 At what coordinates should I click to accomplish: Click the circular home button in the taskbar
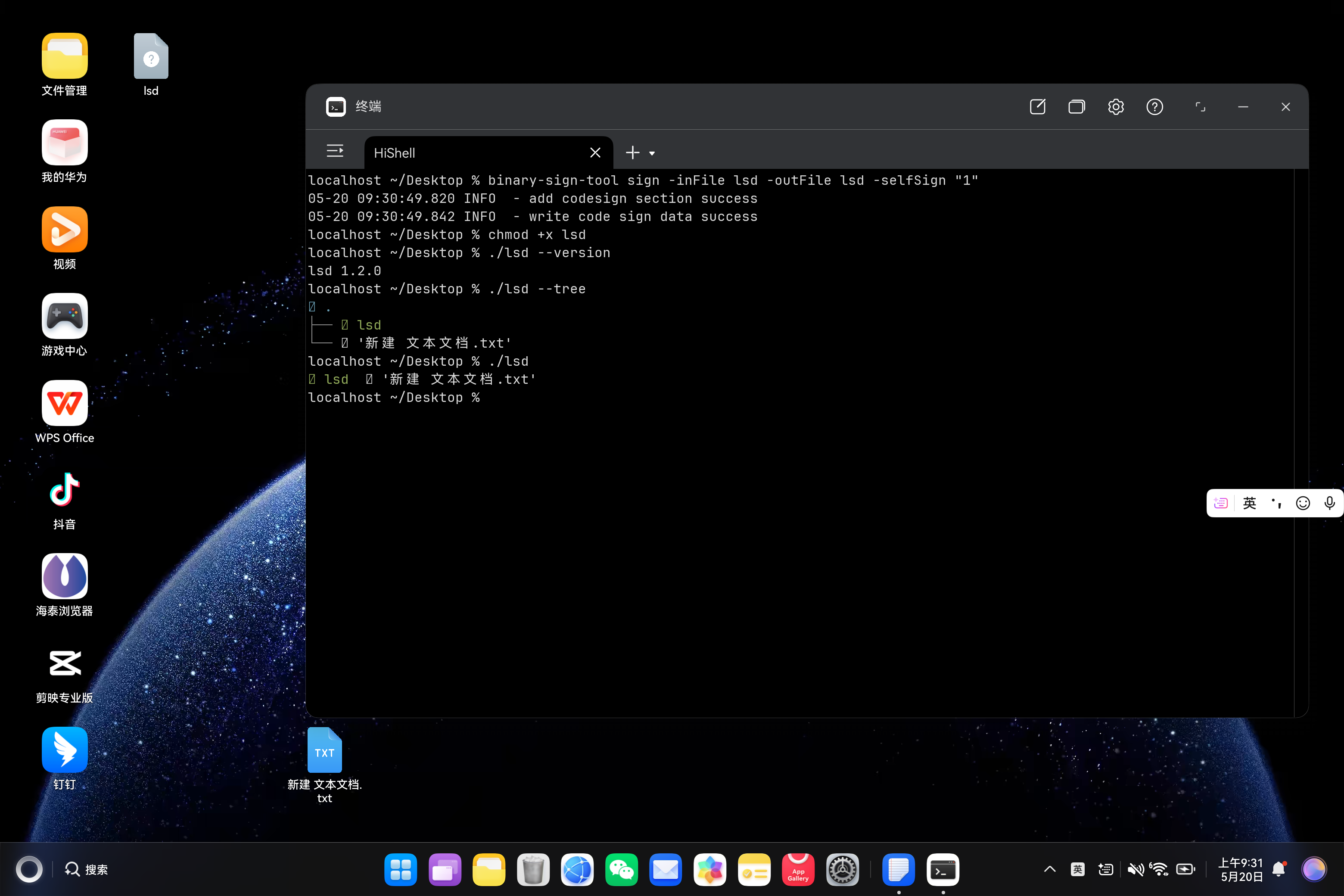29,870
